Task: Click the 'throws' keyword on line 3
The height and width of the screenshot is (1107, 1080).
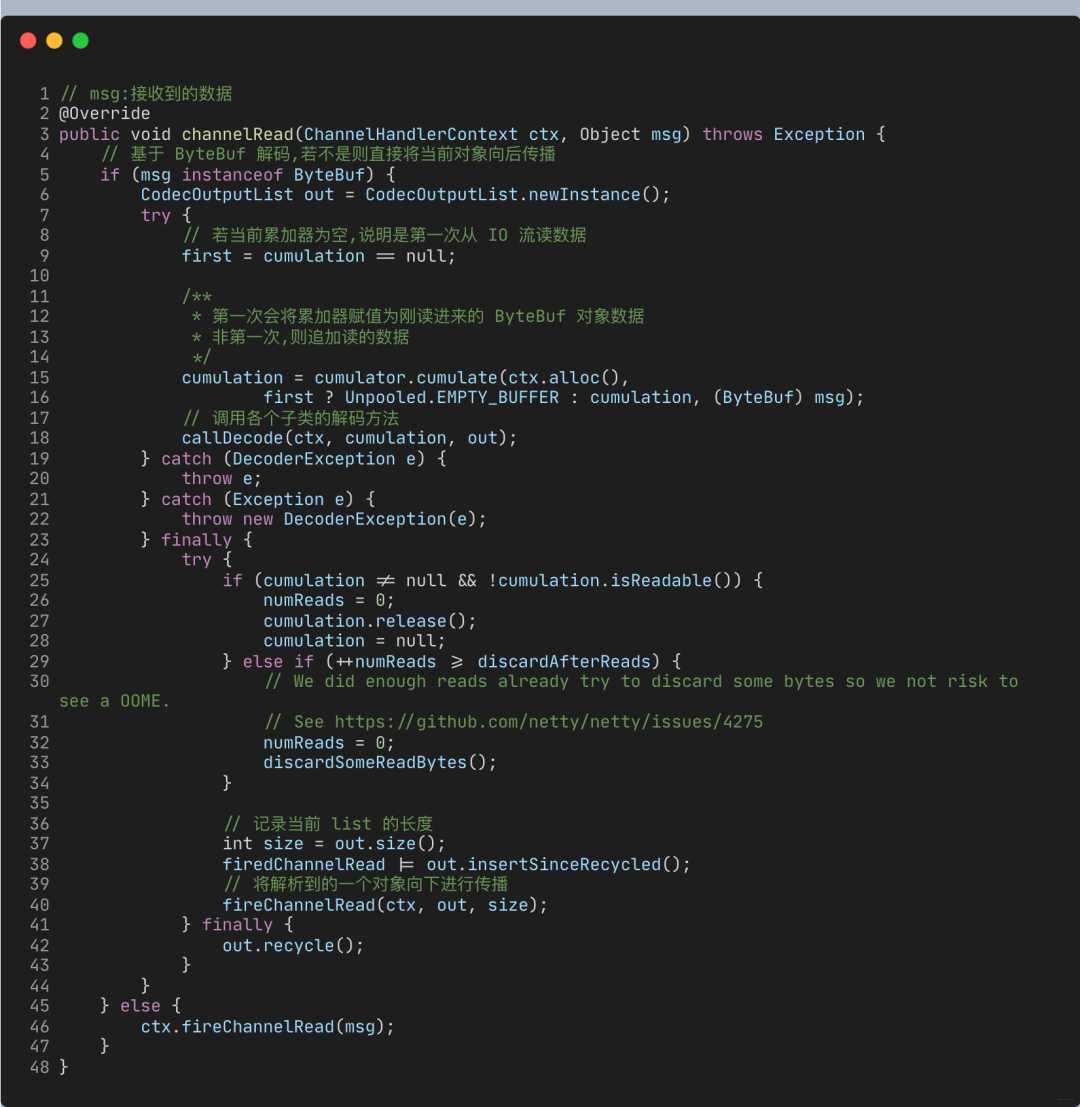Action: [733, 134]
